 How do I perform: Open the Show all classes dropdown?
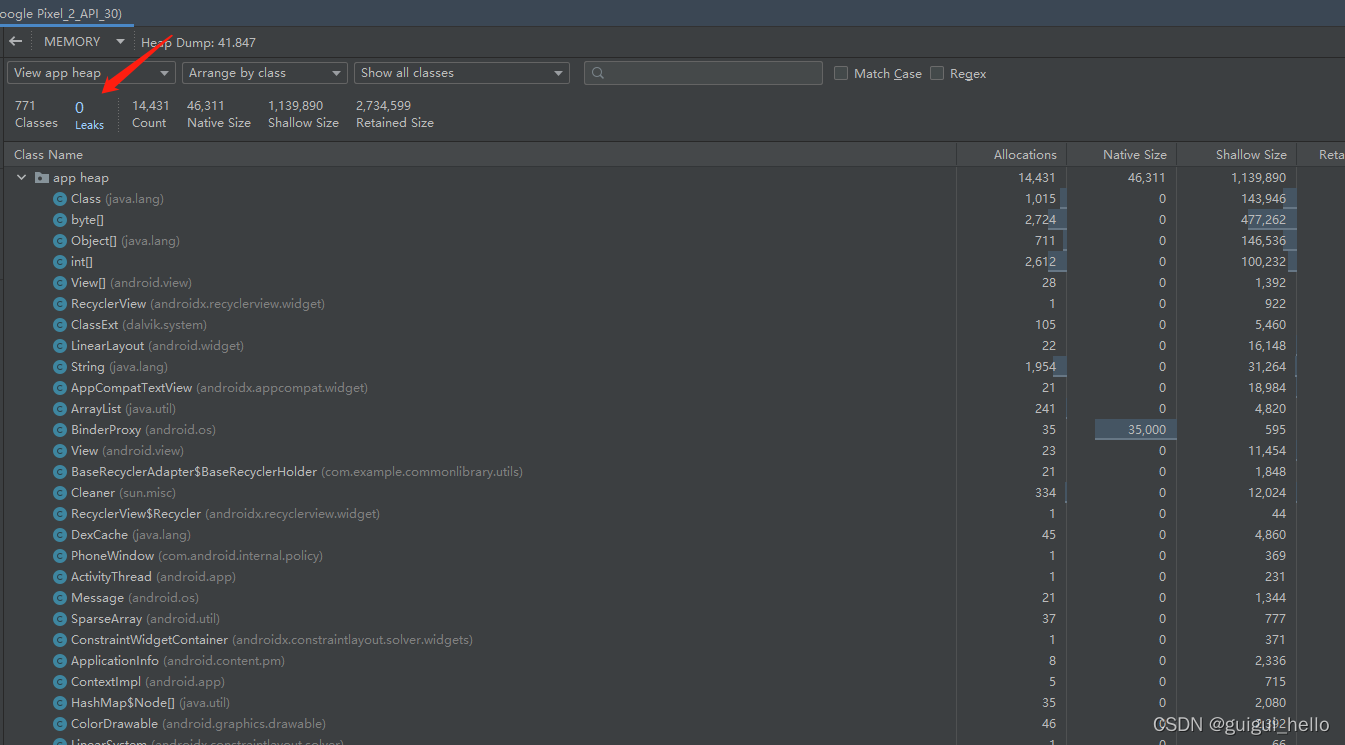tap(462, 73)
